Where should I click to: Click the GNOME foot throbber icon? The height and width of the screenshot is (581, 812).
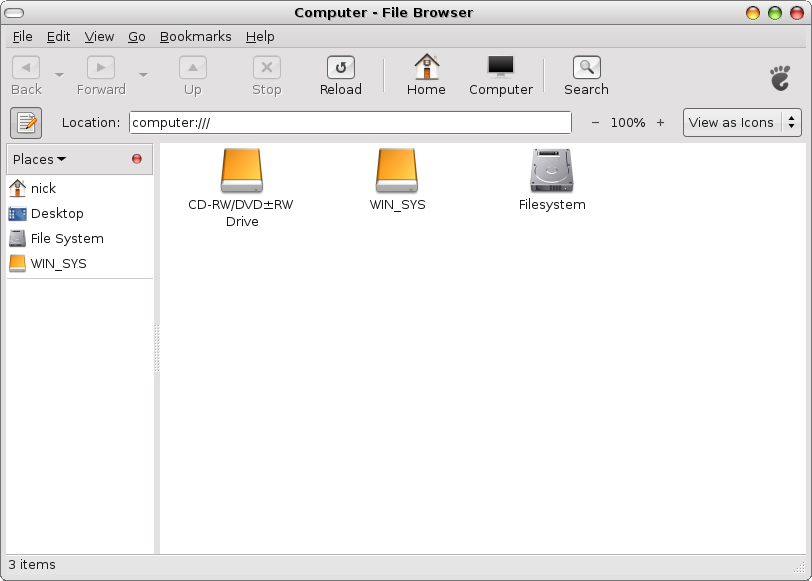coord(780,78)
